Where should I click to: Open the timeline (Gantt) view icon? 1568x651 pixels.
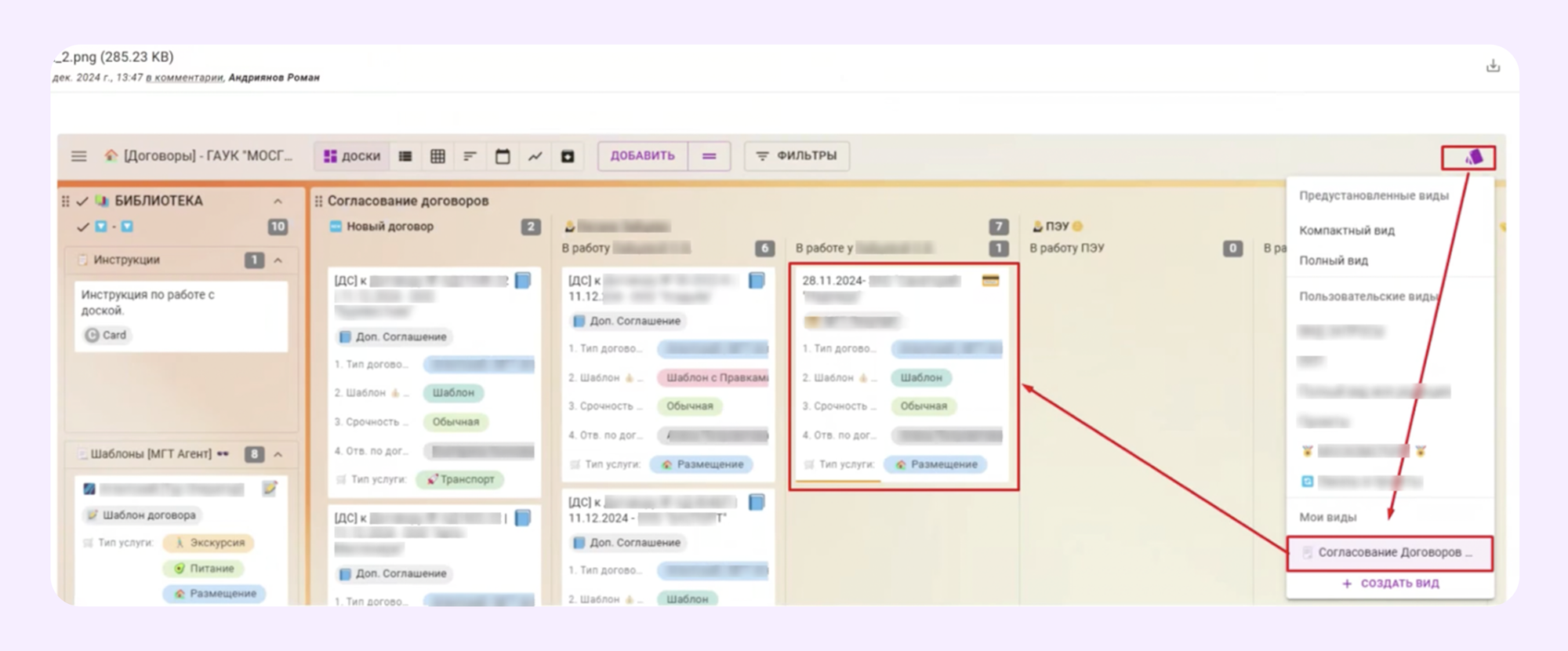pos(470,156)
